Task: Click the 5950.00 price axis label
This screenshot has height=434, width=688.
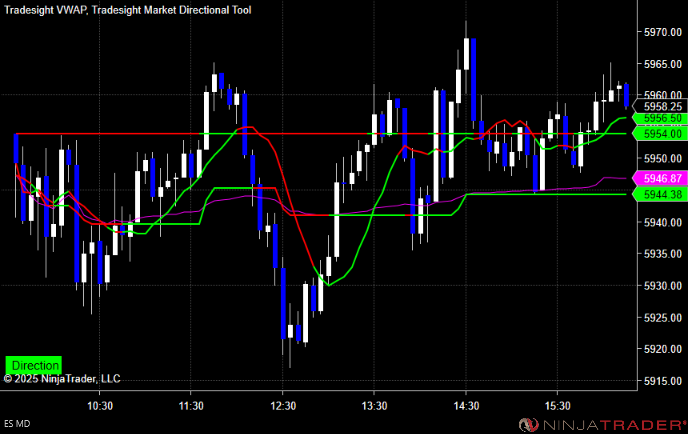Action: tap(663, 158)
